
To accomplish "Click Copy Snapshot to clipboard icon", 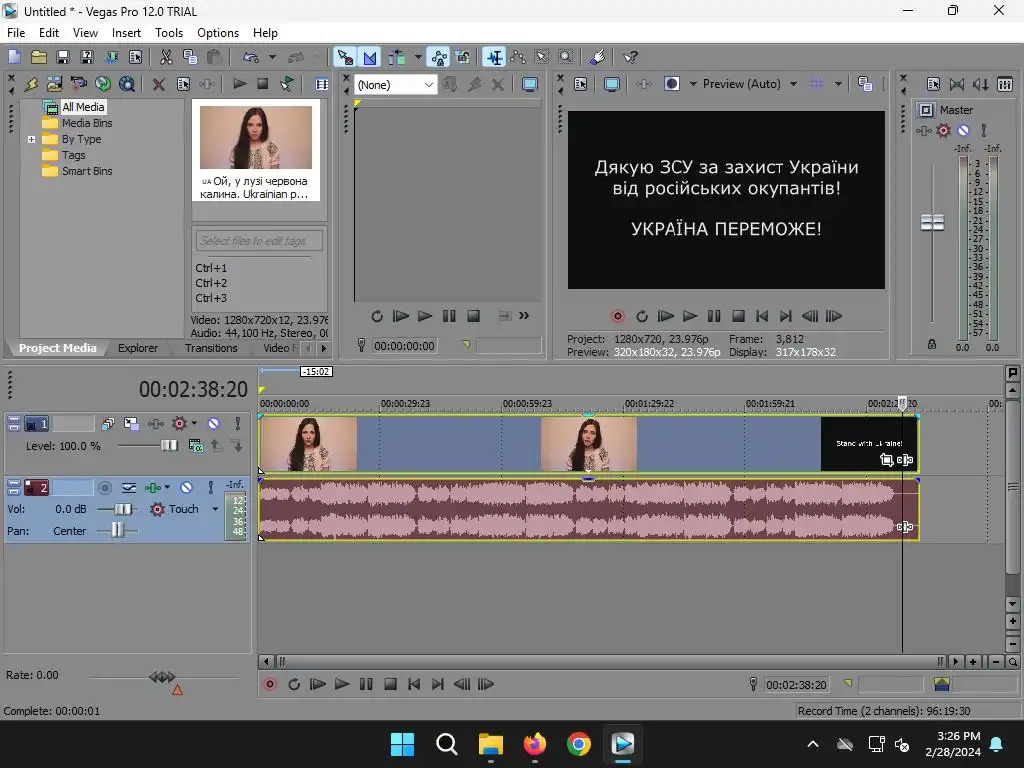I will tap(865, 84).
